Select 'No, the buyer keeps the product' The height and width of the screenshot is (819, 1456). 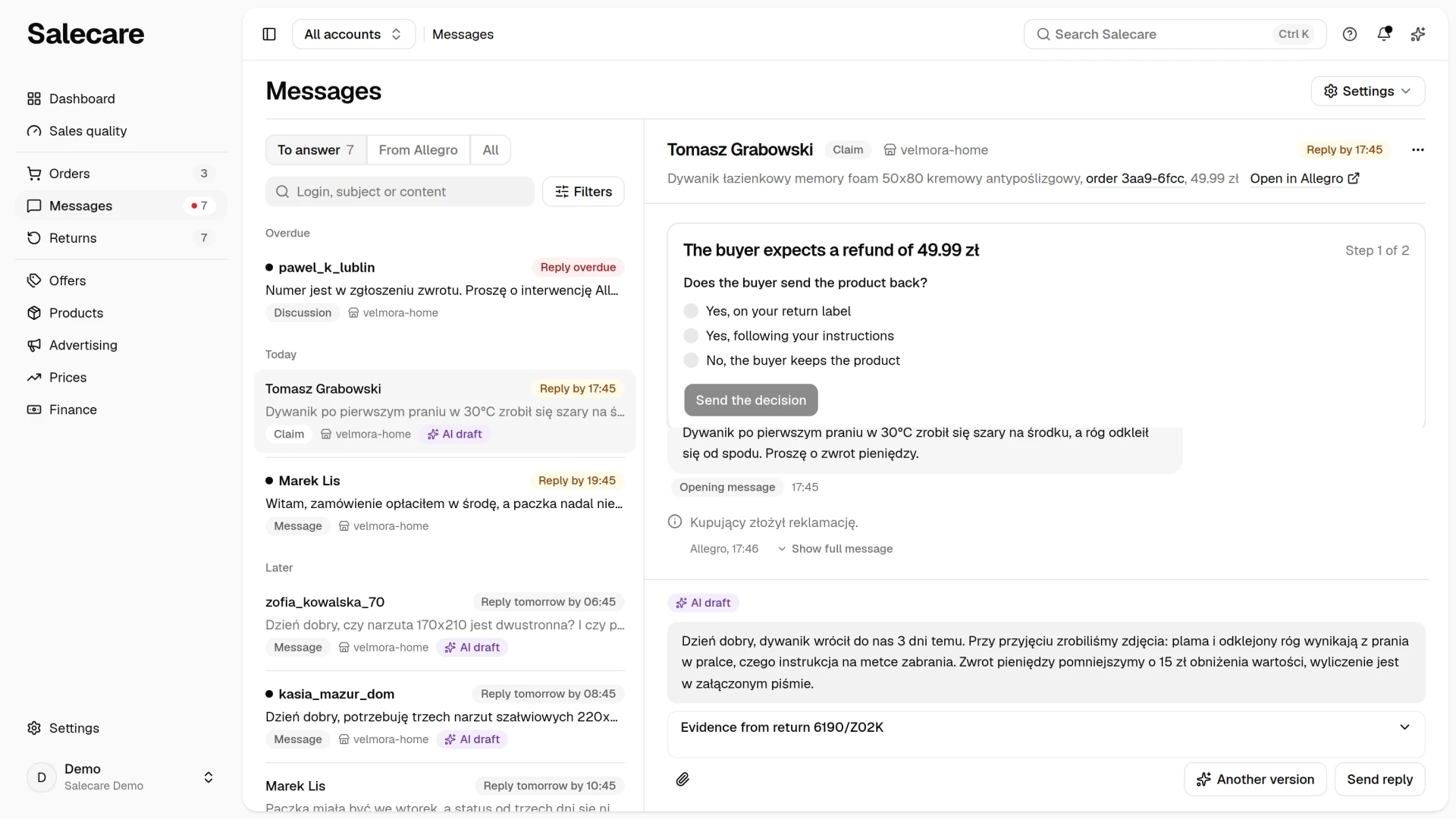[x=792, y=360]
